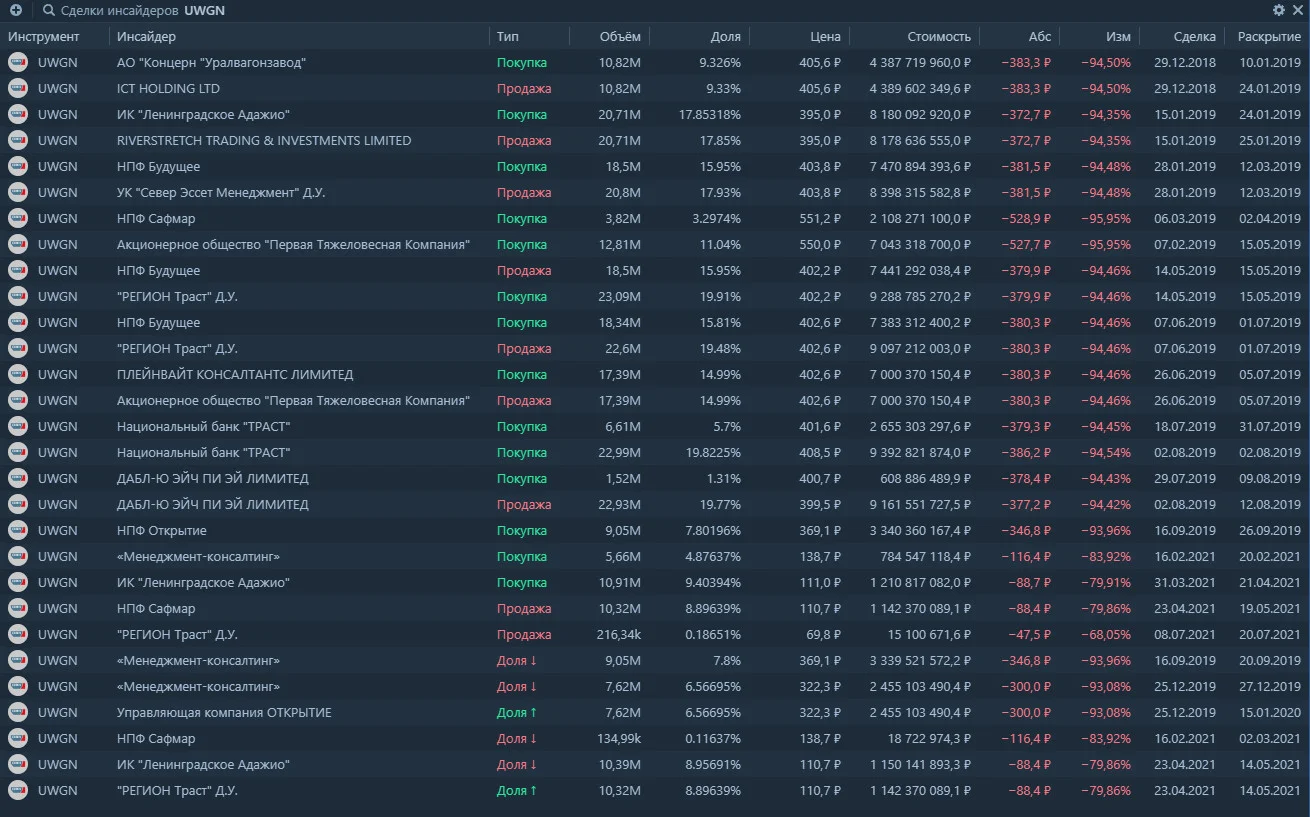Sort by the Тип column header

(x=508, y=37)
